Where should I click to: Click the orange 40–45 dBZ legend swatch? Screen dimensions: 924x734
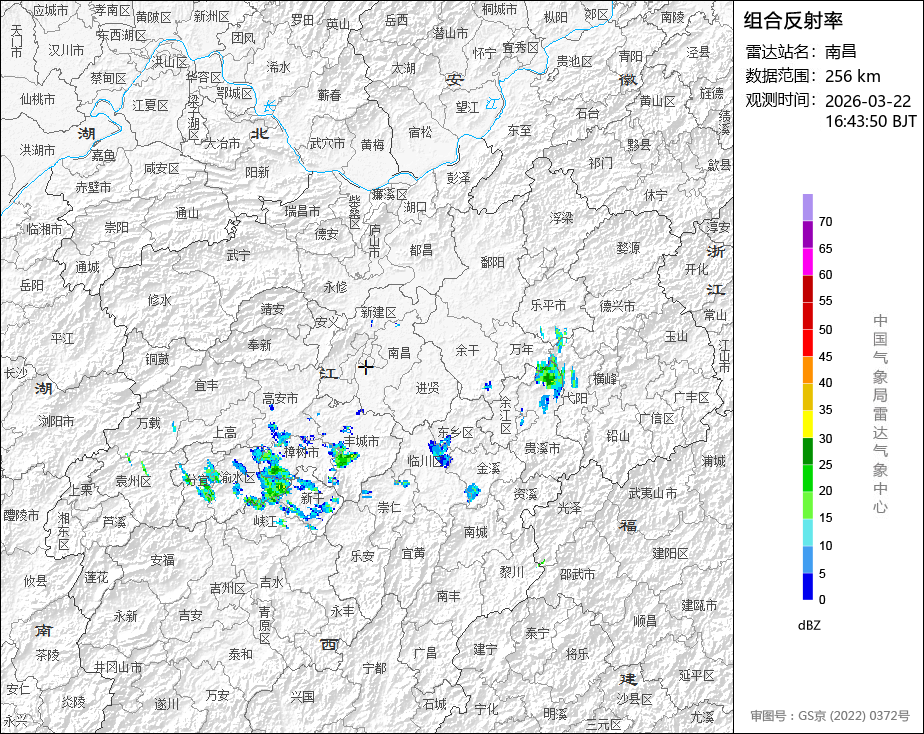807,370
